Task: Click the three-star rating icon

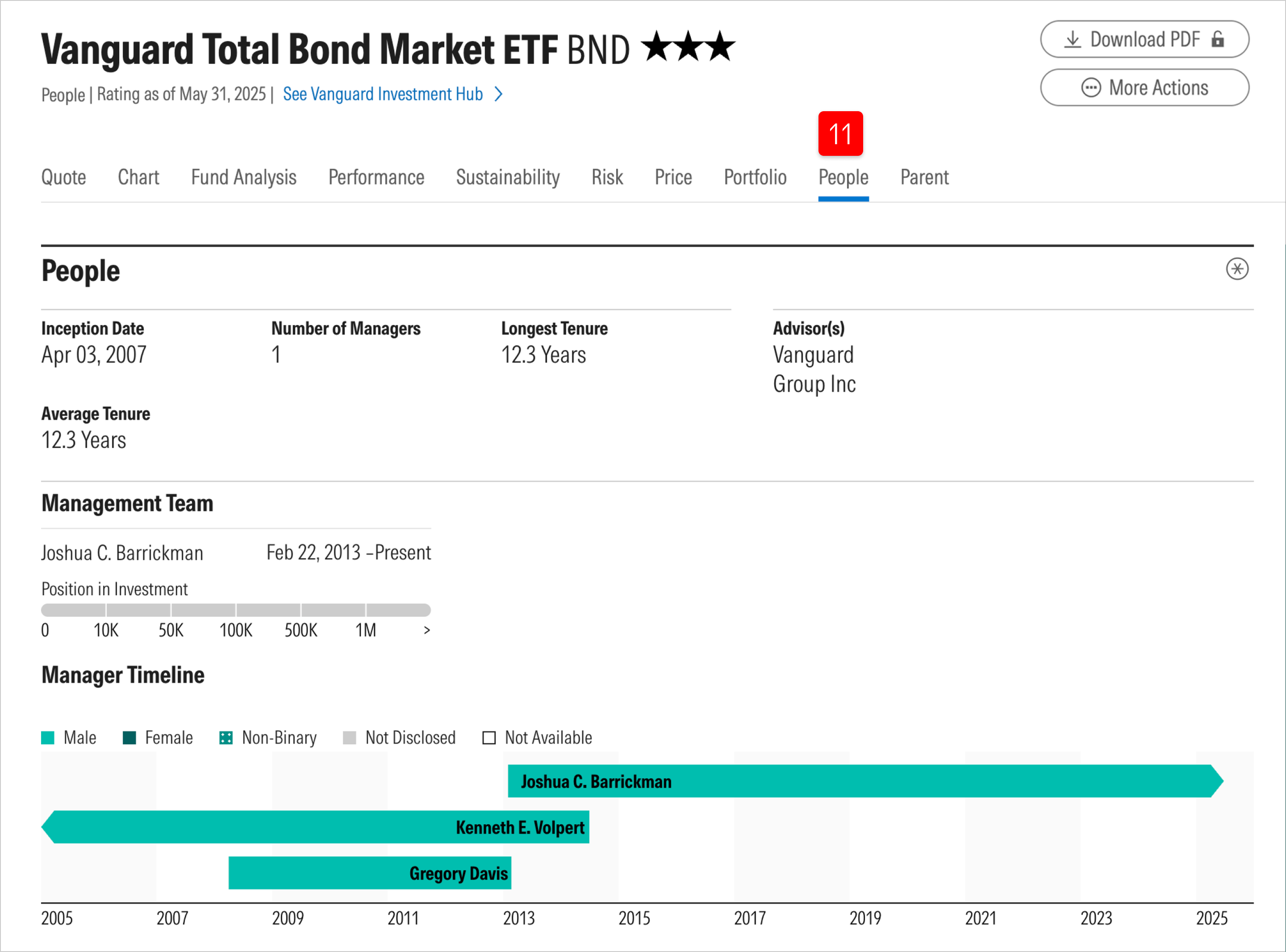Action: click(688, 46)
